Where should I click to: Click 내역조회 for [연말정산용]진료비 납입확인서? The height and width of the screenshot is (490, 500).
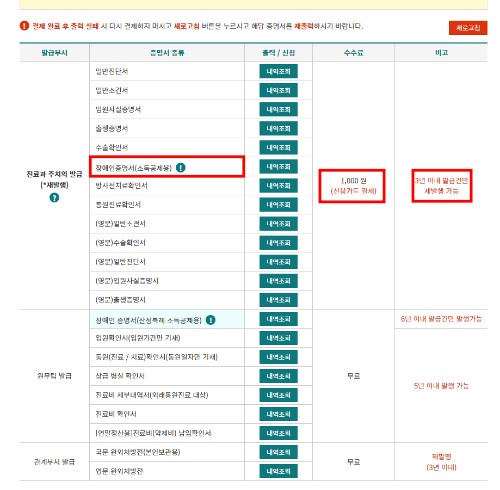pos(278,433)
